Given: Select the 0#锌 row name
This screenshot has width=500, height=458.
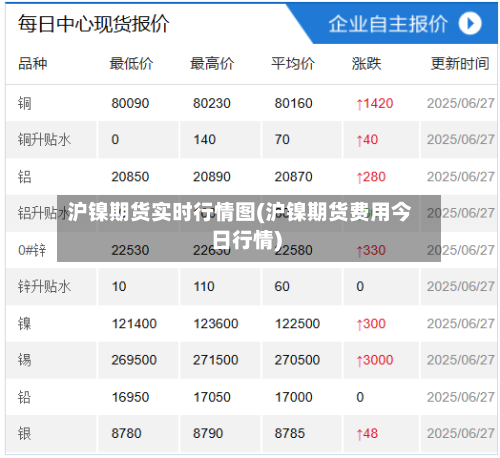Looking at the screenshot, I should 32,250.
